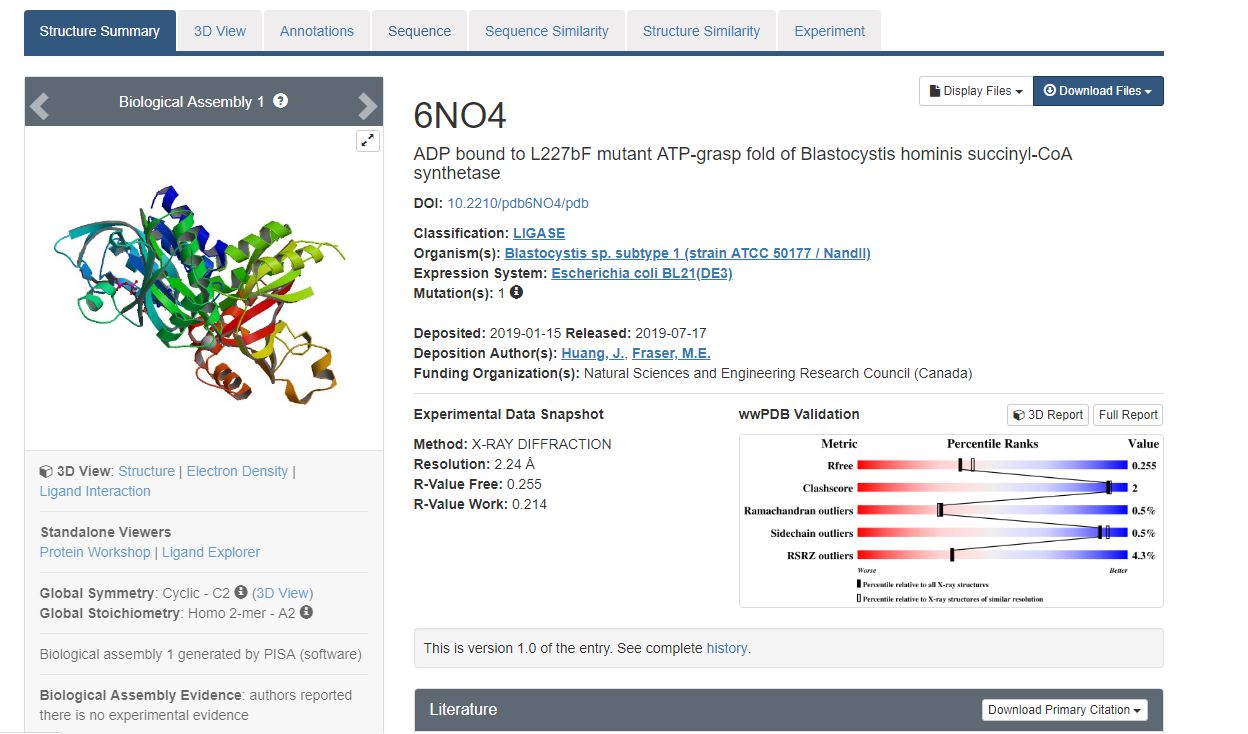
Task: Open the 3D Report validation button
Action: (x=1047, y=415)
